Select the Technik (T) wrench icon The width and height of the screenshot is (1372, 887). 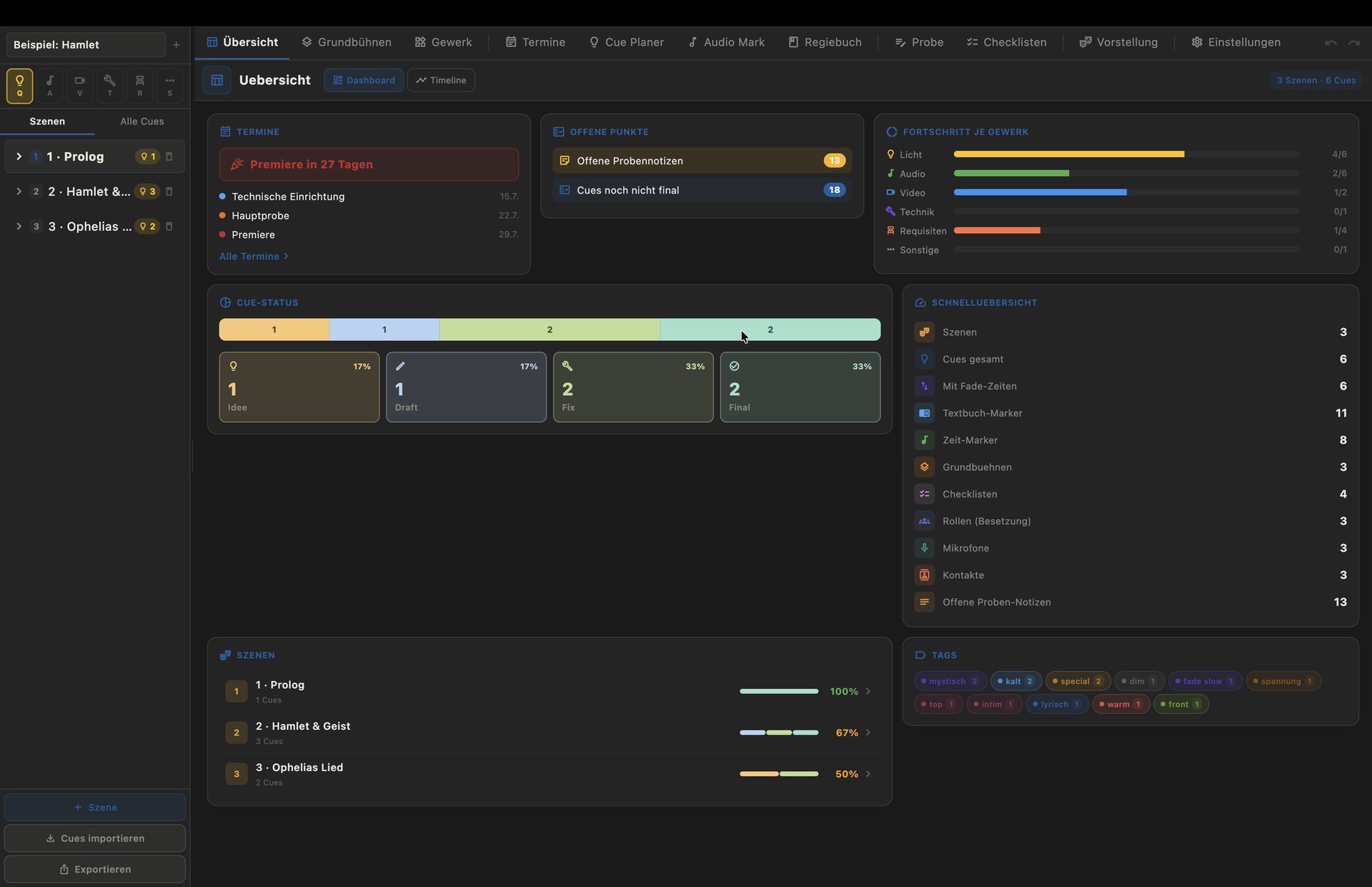click(x=110, y=85)
